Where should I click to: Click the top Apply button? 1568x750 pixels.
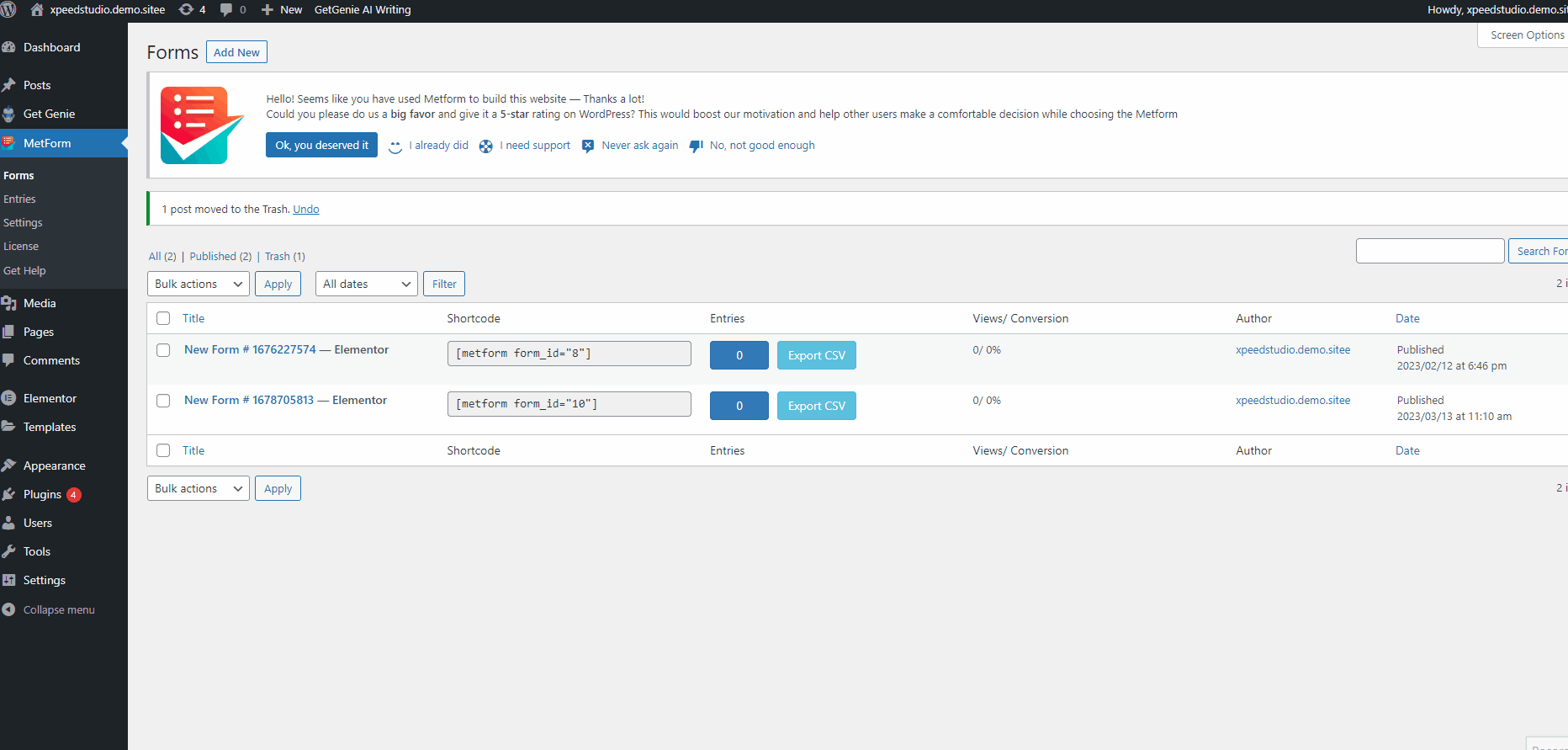tap(278, 284)
